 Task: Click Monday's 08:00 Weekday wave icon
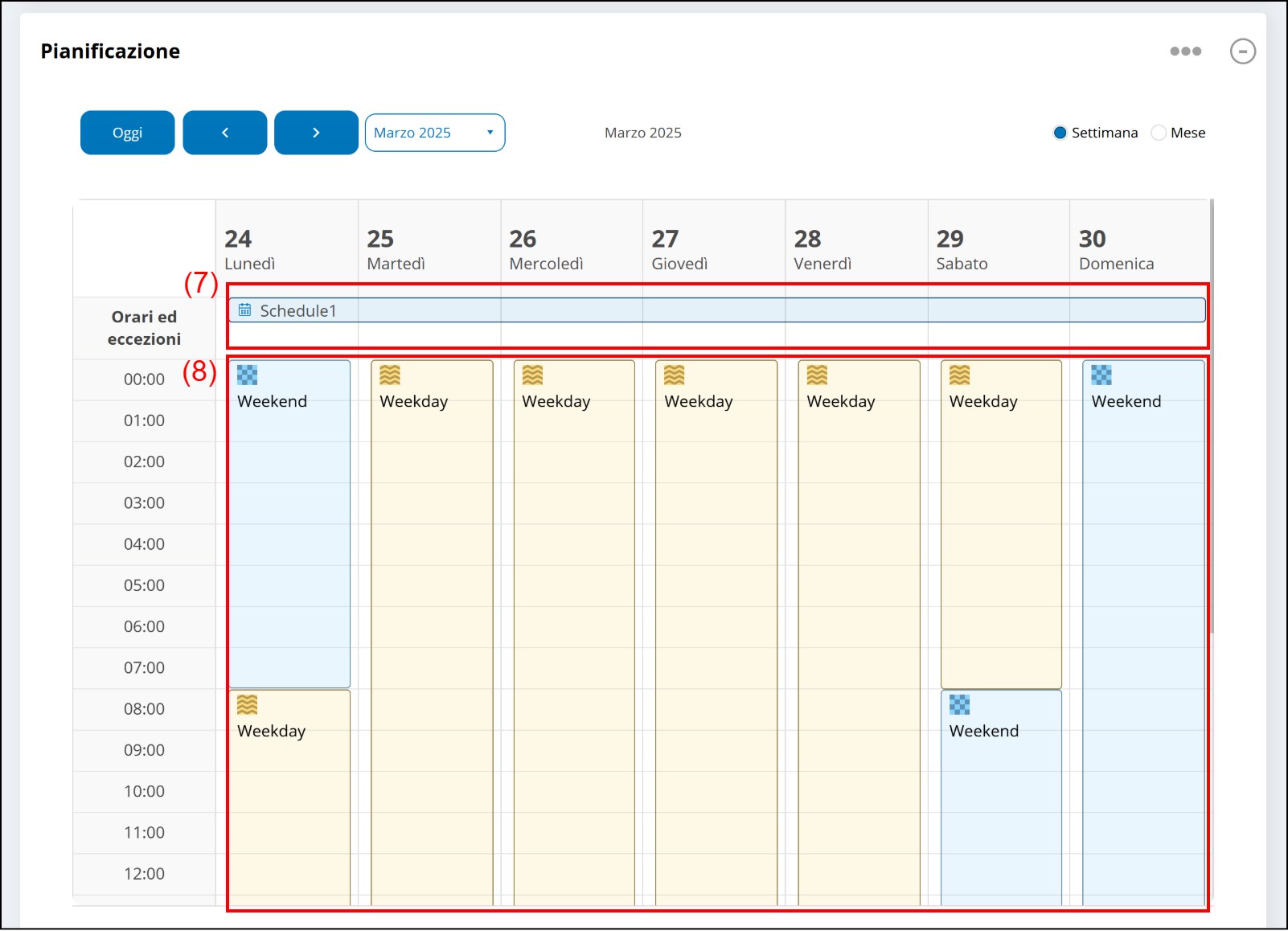247,705
